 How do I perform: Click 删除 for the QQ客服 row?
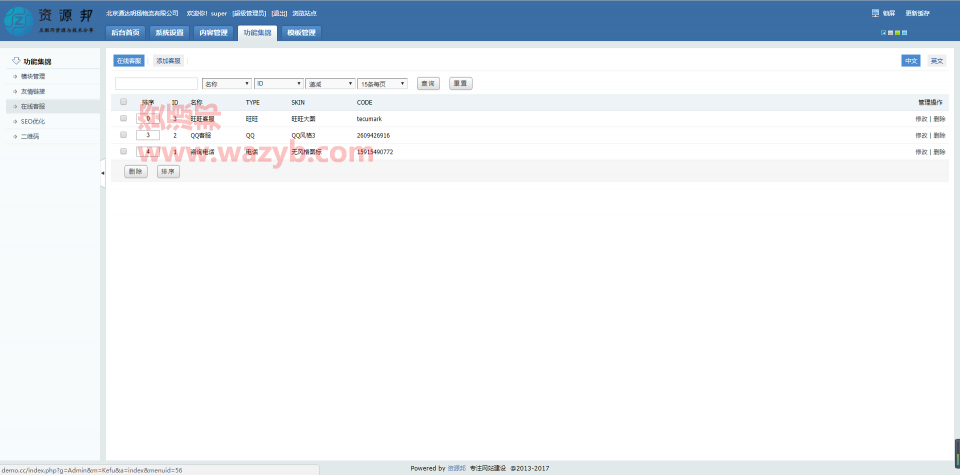point(939,135)
